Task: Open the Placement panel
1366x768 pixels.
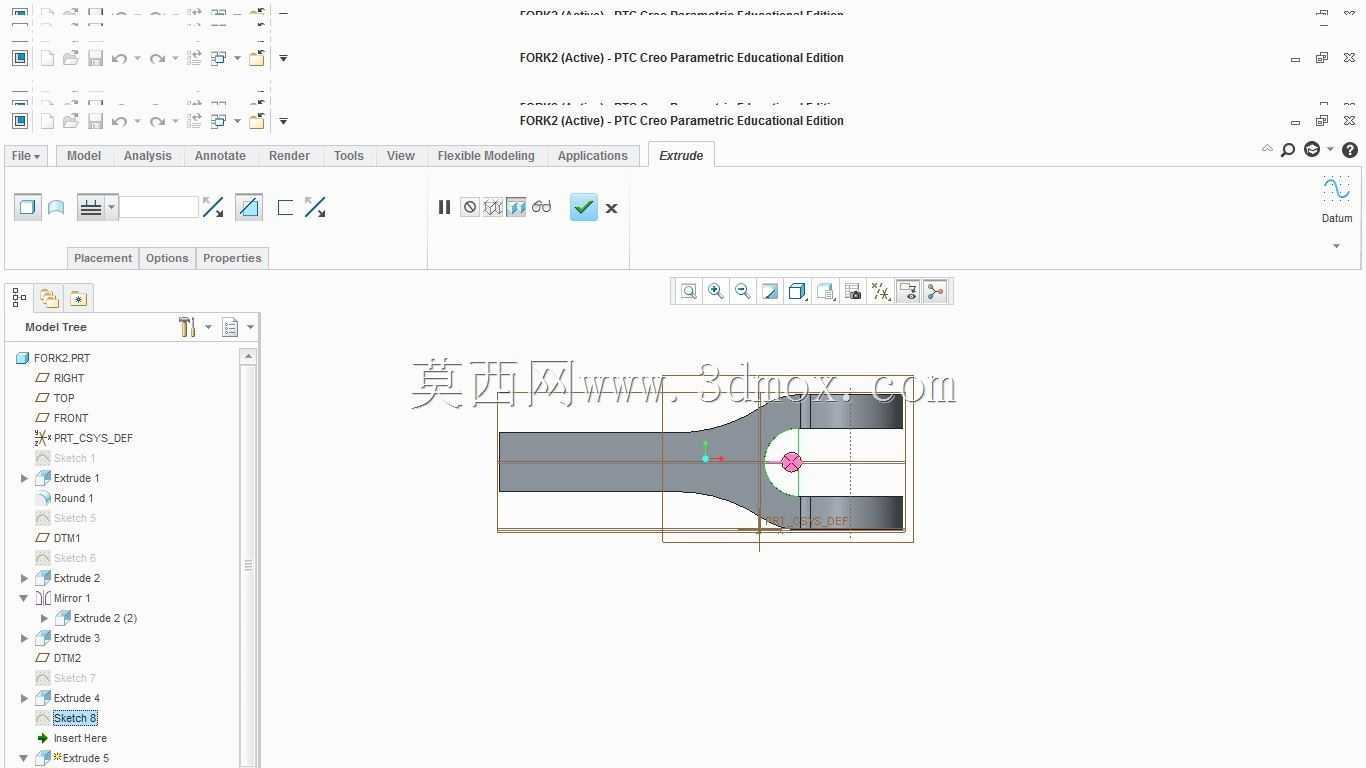Action: coord(103,258)
